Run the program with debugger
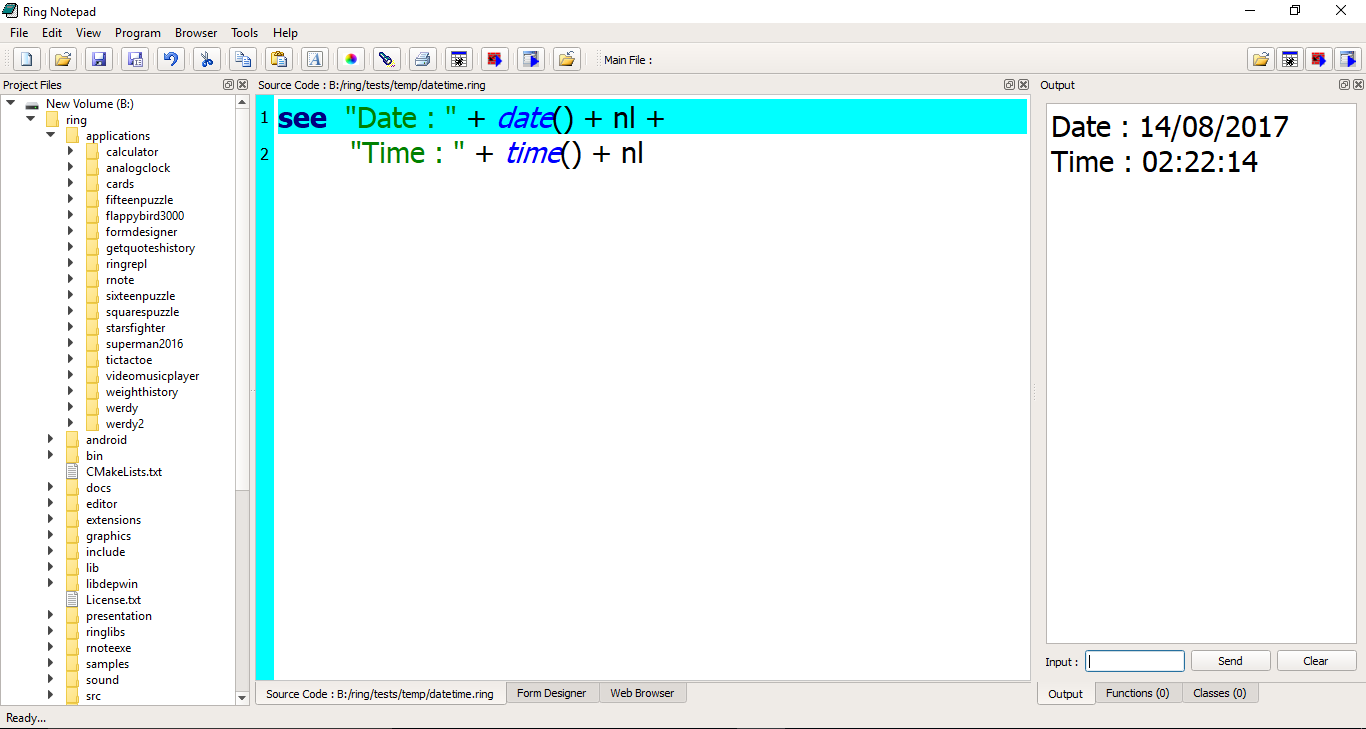Image resolution: width=1366 pixels, height=729 pixels. 495,59
